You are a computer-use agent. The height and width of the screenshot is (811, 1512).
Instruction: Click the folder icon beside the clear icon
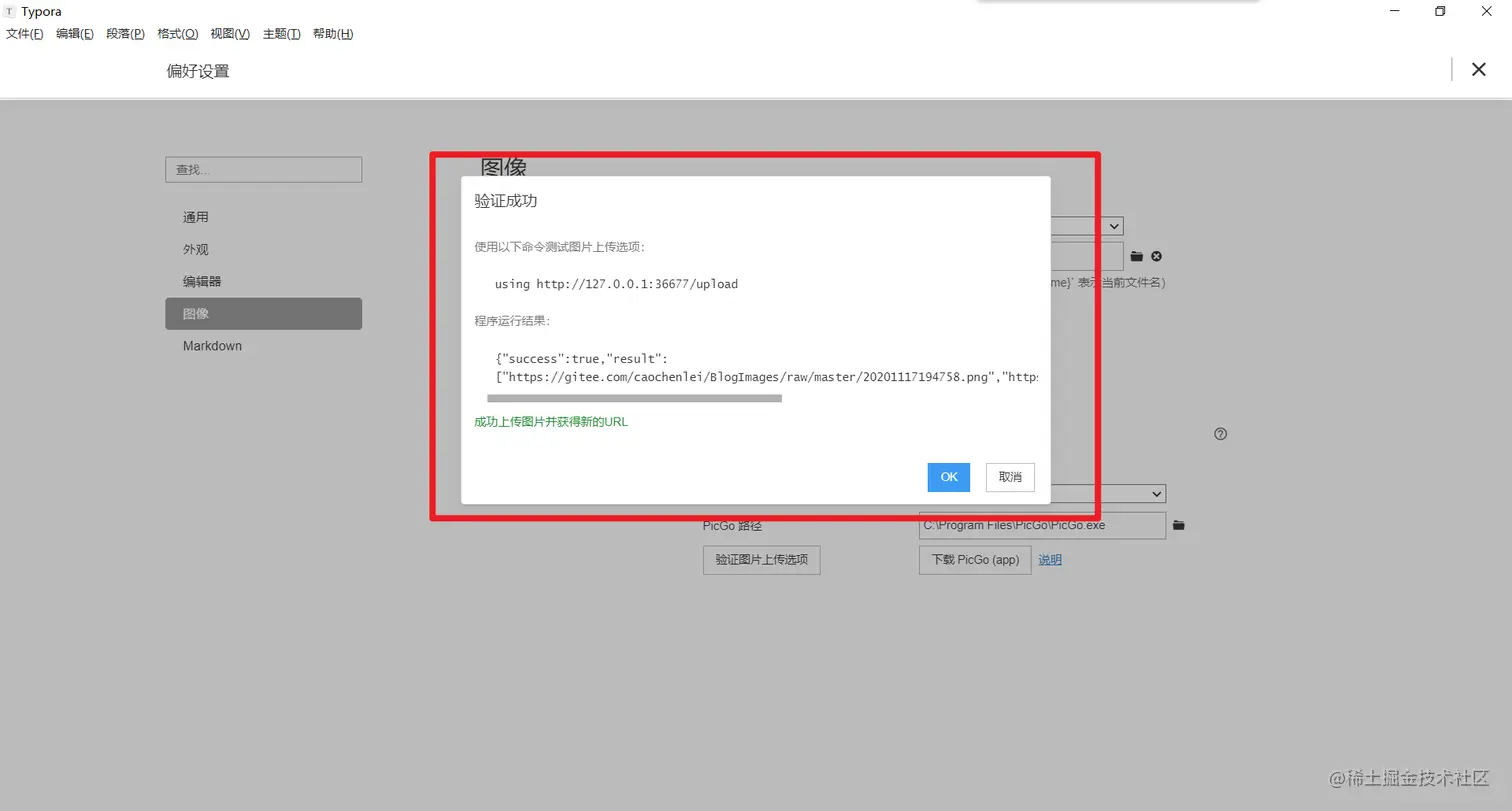pos(1137,256)
